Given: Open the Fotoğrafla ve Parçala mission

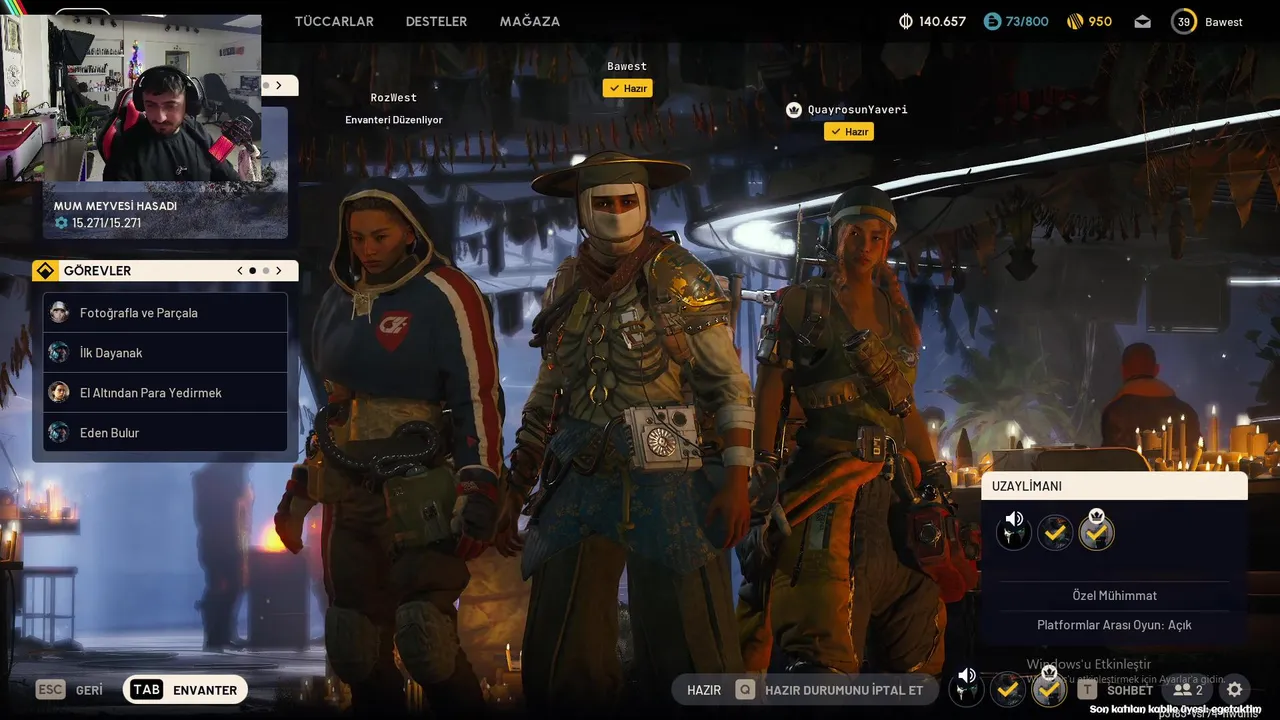Looking at the screenshot, I should click(165, 312).
